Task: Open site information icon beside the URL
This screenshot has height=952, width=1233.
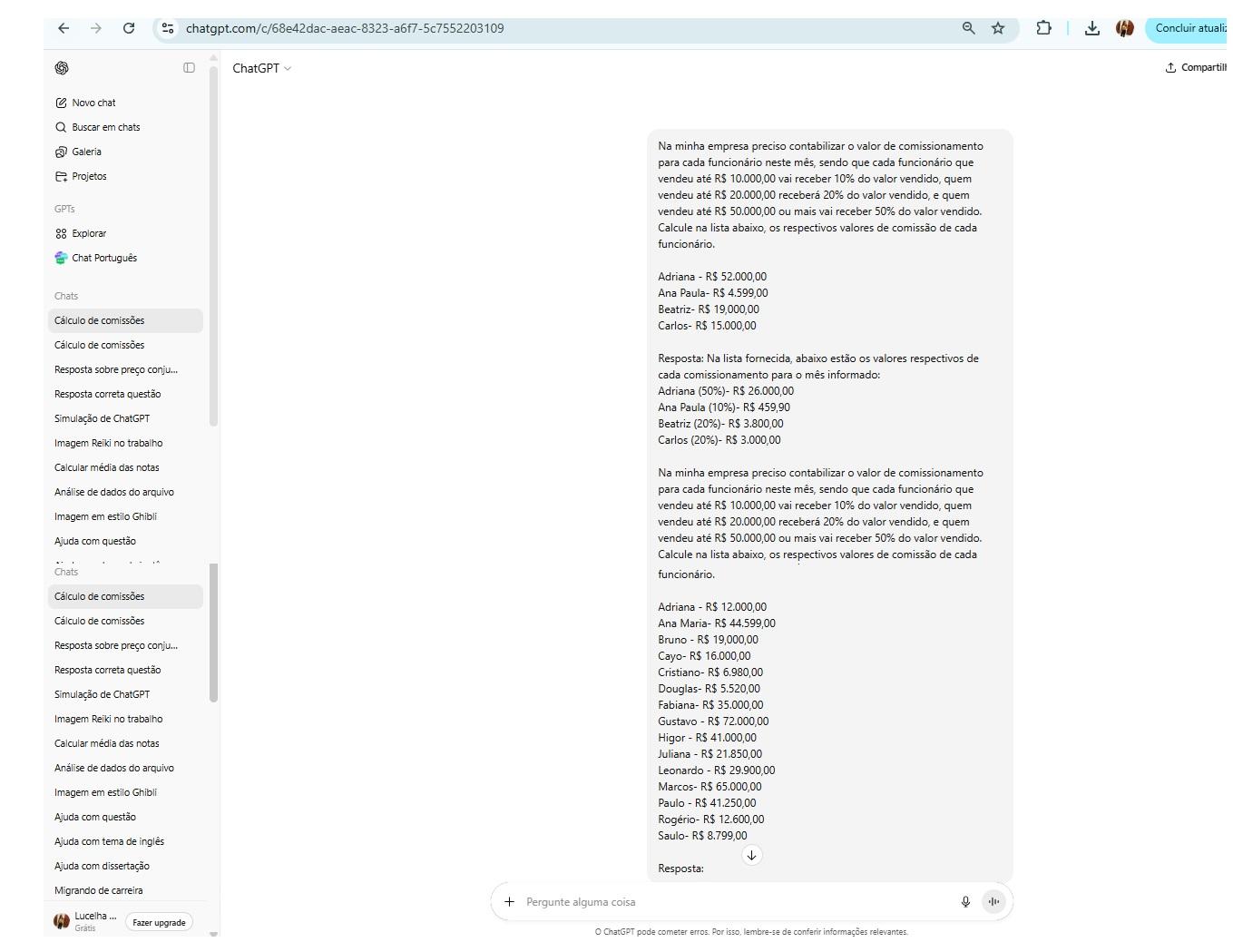Action: point(168,28)
